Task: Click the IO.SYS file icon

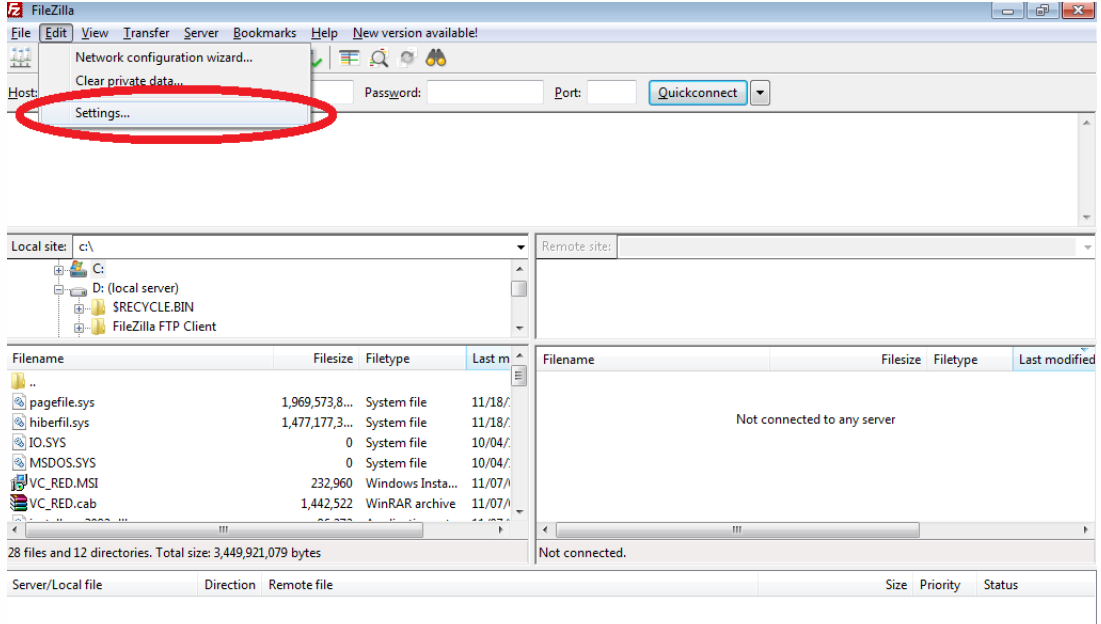Action: pyautogui.click(x=19, y=443)
